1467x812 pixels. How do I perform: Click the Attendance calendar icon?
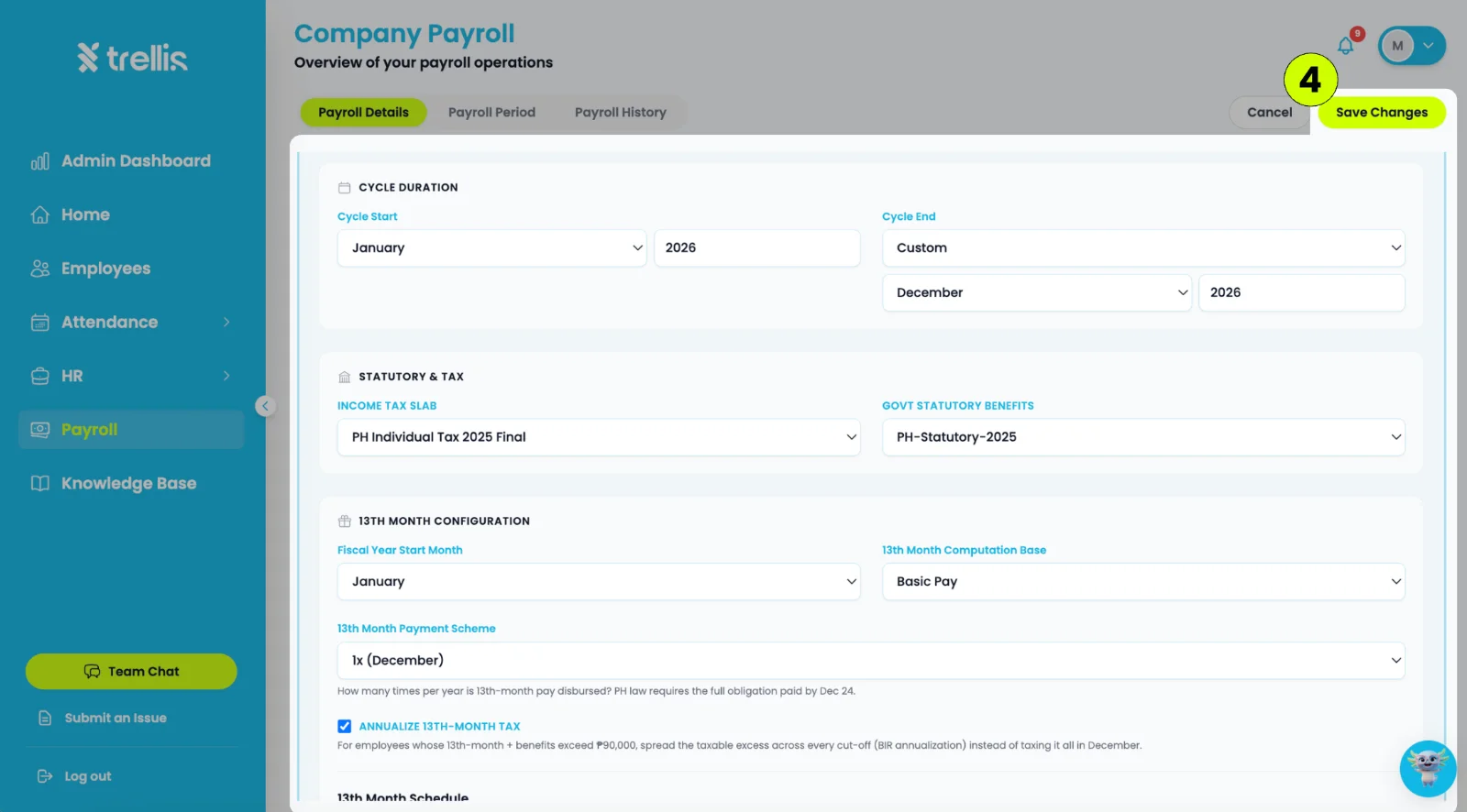[x=40, y=323]
